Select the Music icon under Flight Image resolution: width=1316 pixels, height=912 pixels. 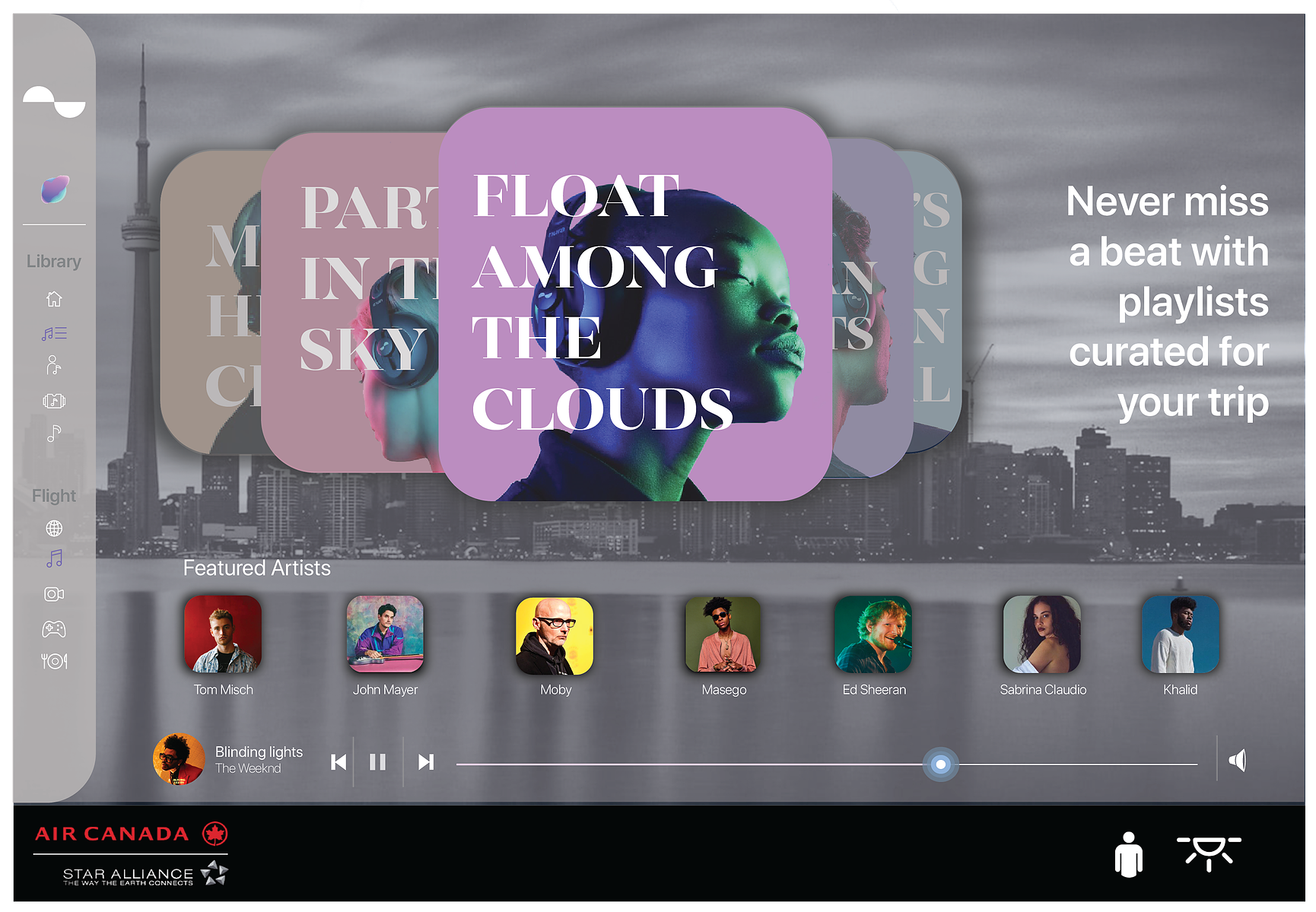(x=54, y=559)
